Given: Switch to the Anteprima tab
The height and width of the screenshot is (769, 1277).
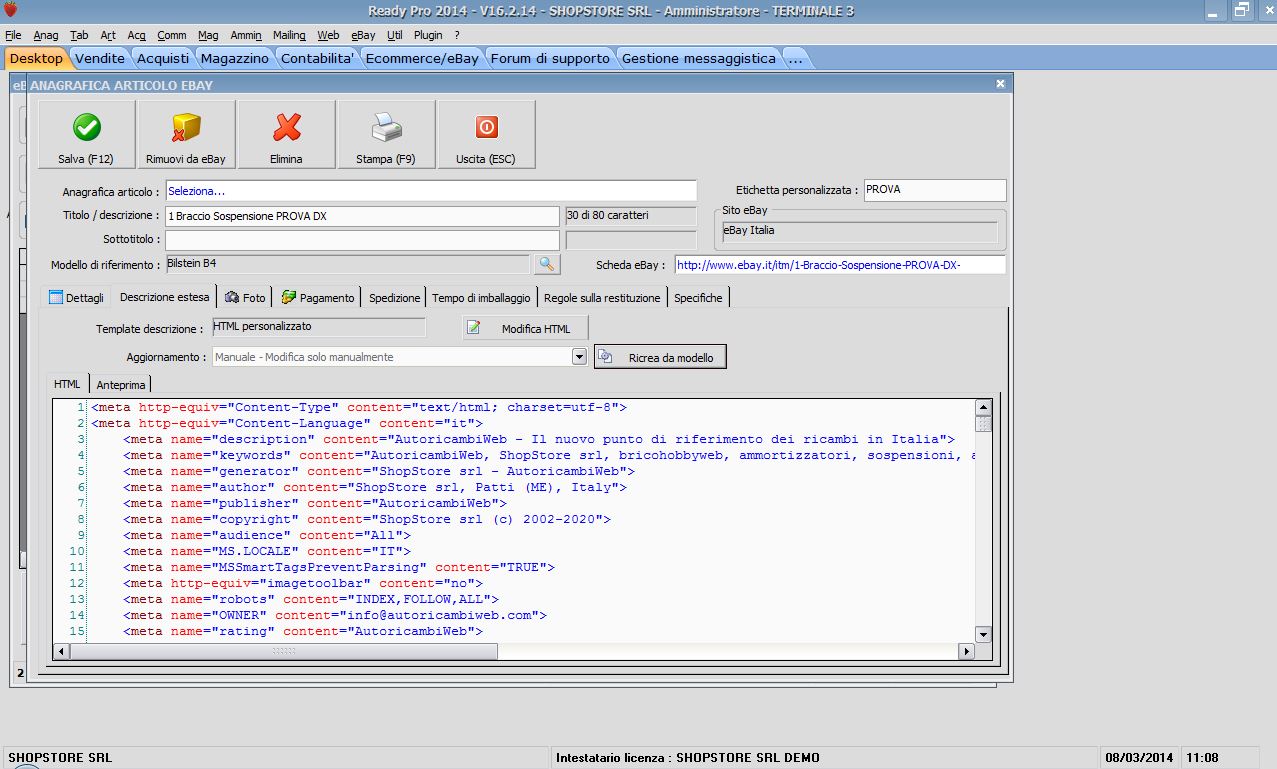Looking at the screenshot, I should 120,385.
